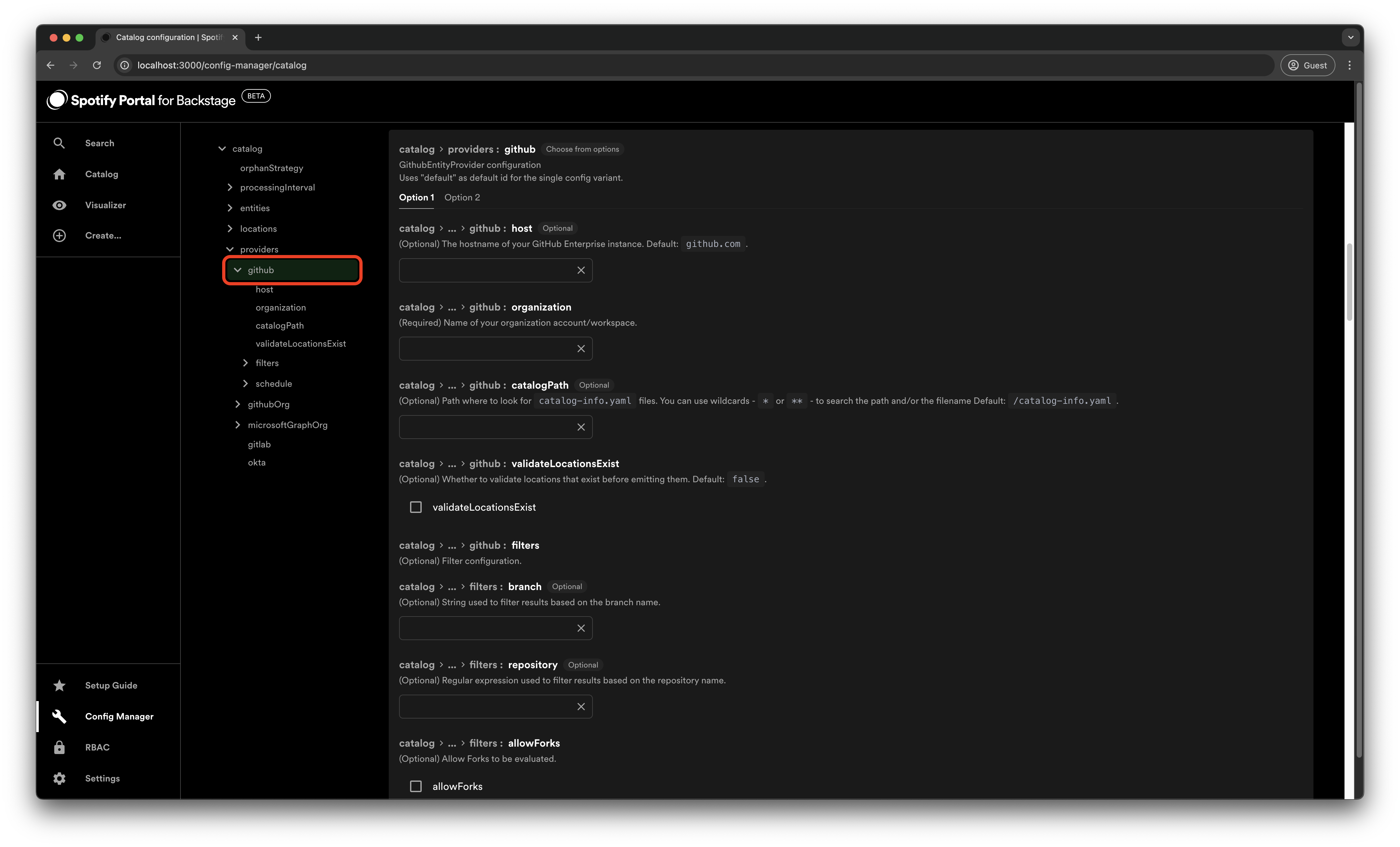Image resolution: width=1400 pixels, height=847 pixels.
Task: Click the Config Manager wrench icon
Action: click(x=59, y=716)
